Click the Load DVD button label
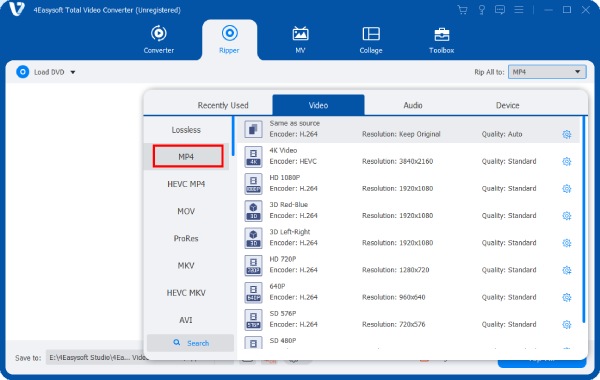Screen dimensions: 600x380 (x=49, y=72)
